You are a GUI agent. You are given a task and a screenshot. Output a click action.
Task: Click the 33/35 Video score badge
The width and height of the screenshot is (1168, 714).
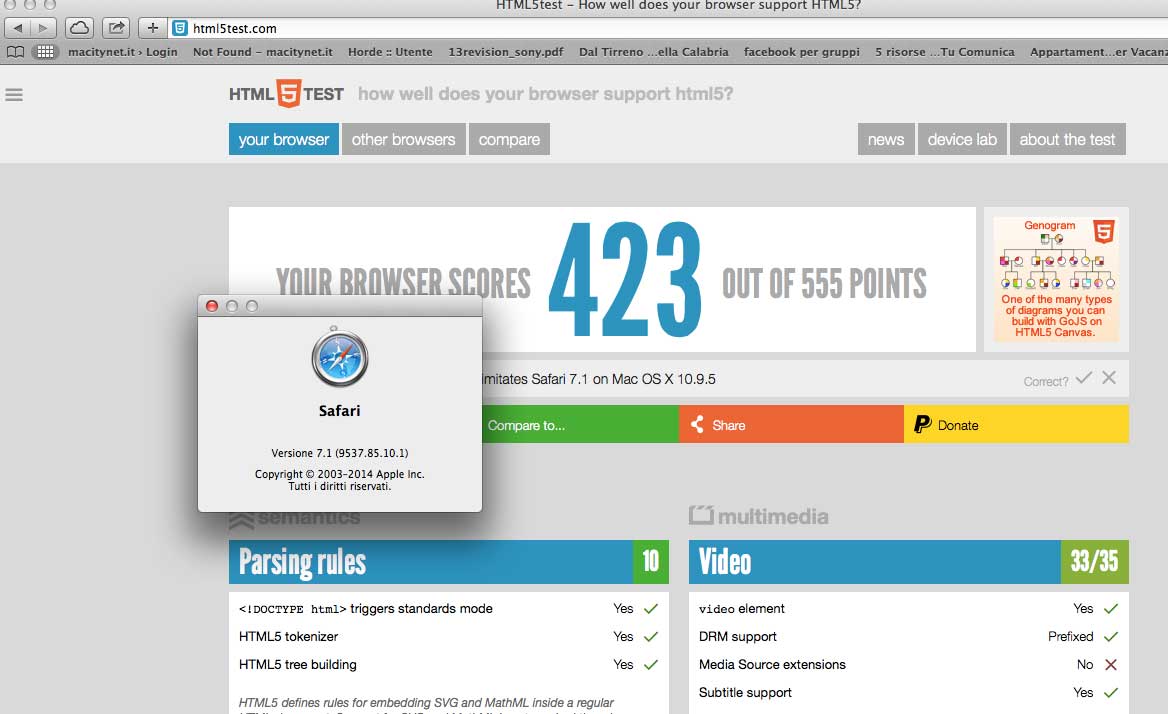(x=1094, y=562)
